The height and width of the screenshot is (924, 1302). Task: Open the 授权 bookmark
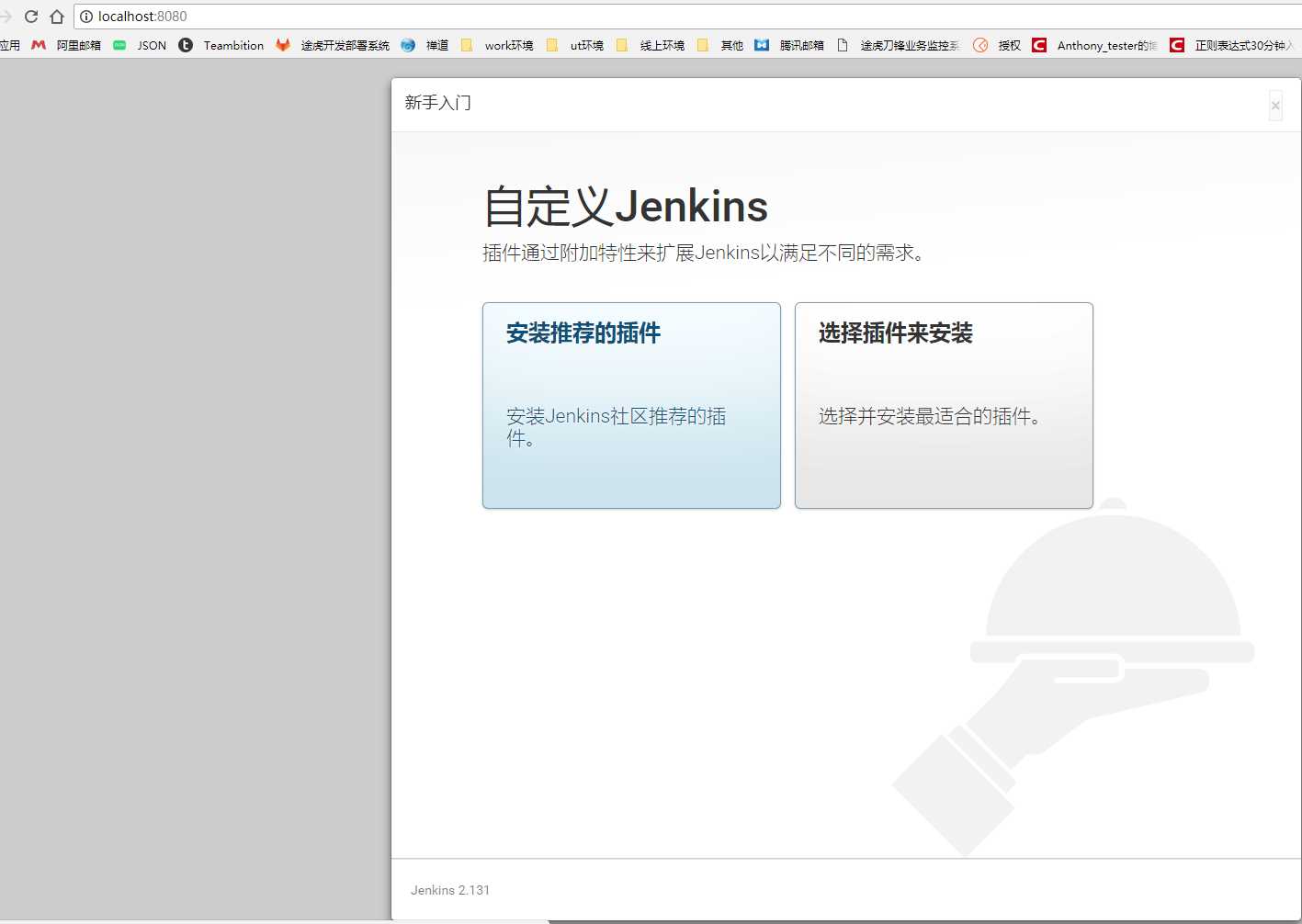[x=997, y=45]
